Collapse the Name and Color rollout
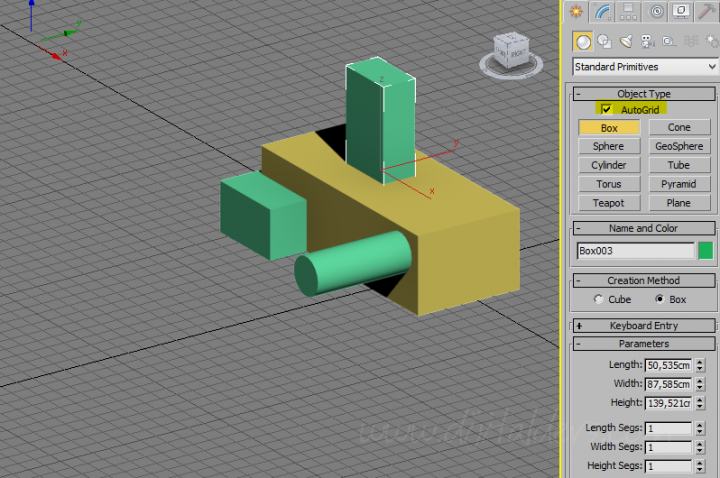Viewport: 720px width, 478px height. (644, 228)
